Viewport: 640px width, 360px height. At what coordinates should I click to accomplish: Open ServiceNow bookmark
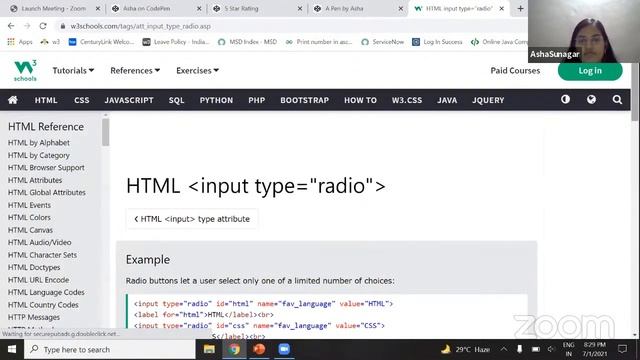tap(382, 42)
